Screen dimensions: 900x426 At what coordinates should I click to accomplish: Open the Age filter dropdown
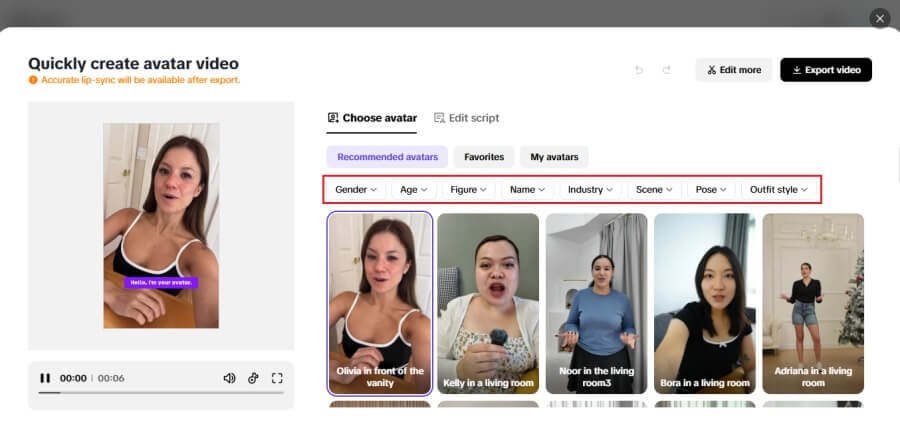[413, 189]
